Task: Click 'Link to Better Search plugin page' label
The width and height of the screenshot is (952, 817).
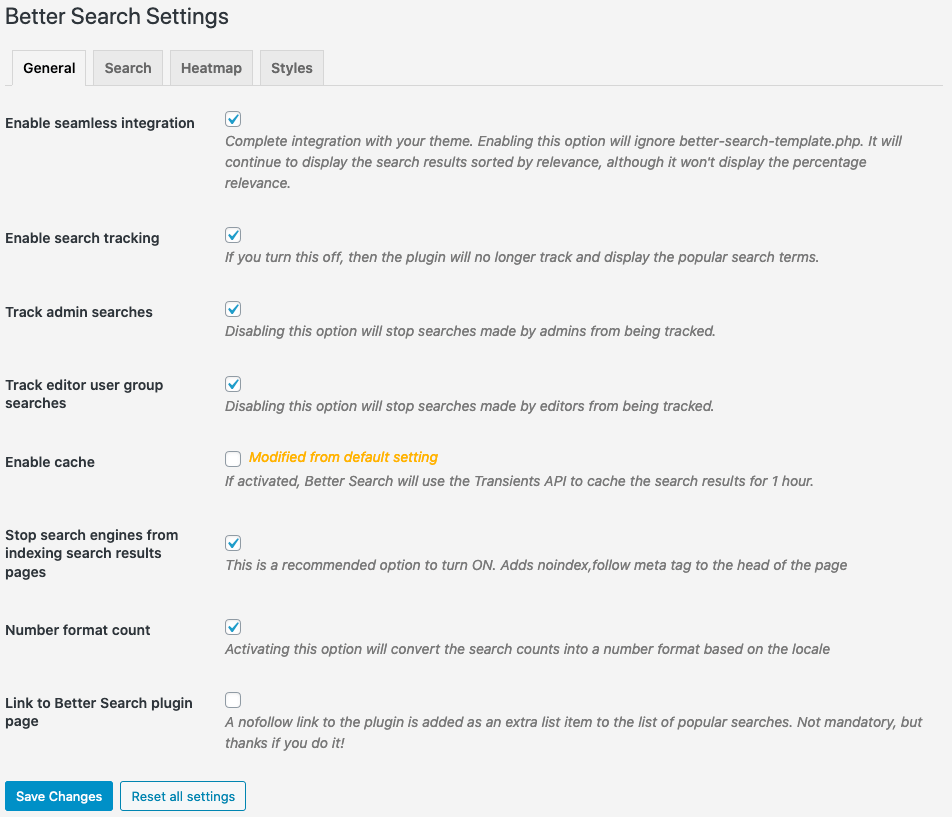Action: pyautogui.click(x=99, y=712)
